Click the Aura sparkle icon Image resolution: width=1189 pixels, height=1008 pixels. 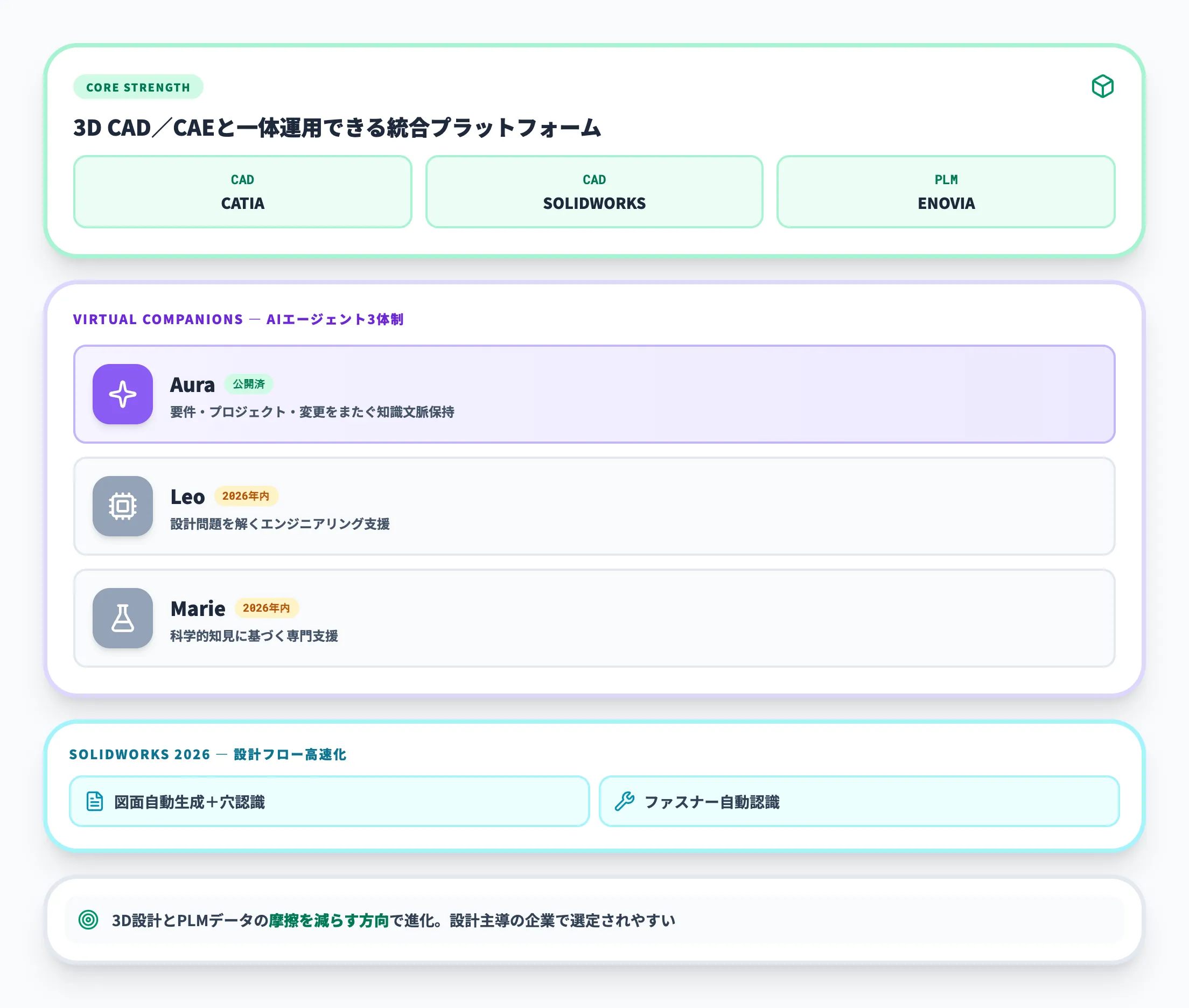(x=123, y=394)
